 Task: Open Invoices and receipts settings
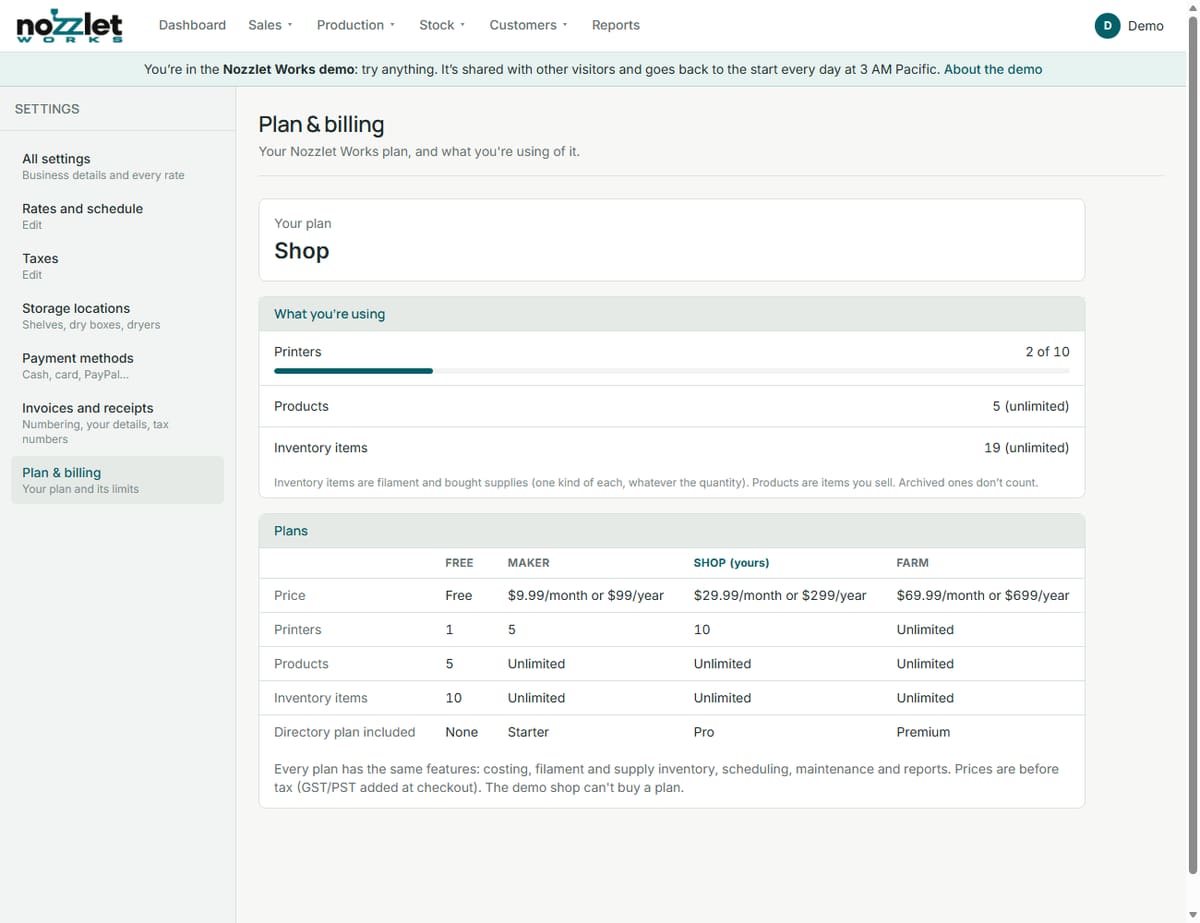117,423
